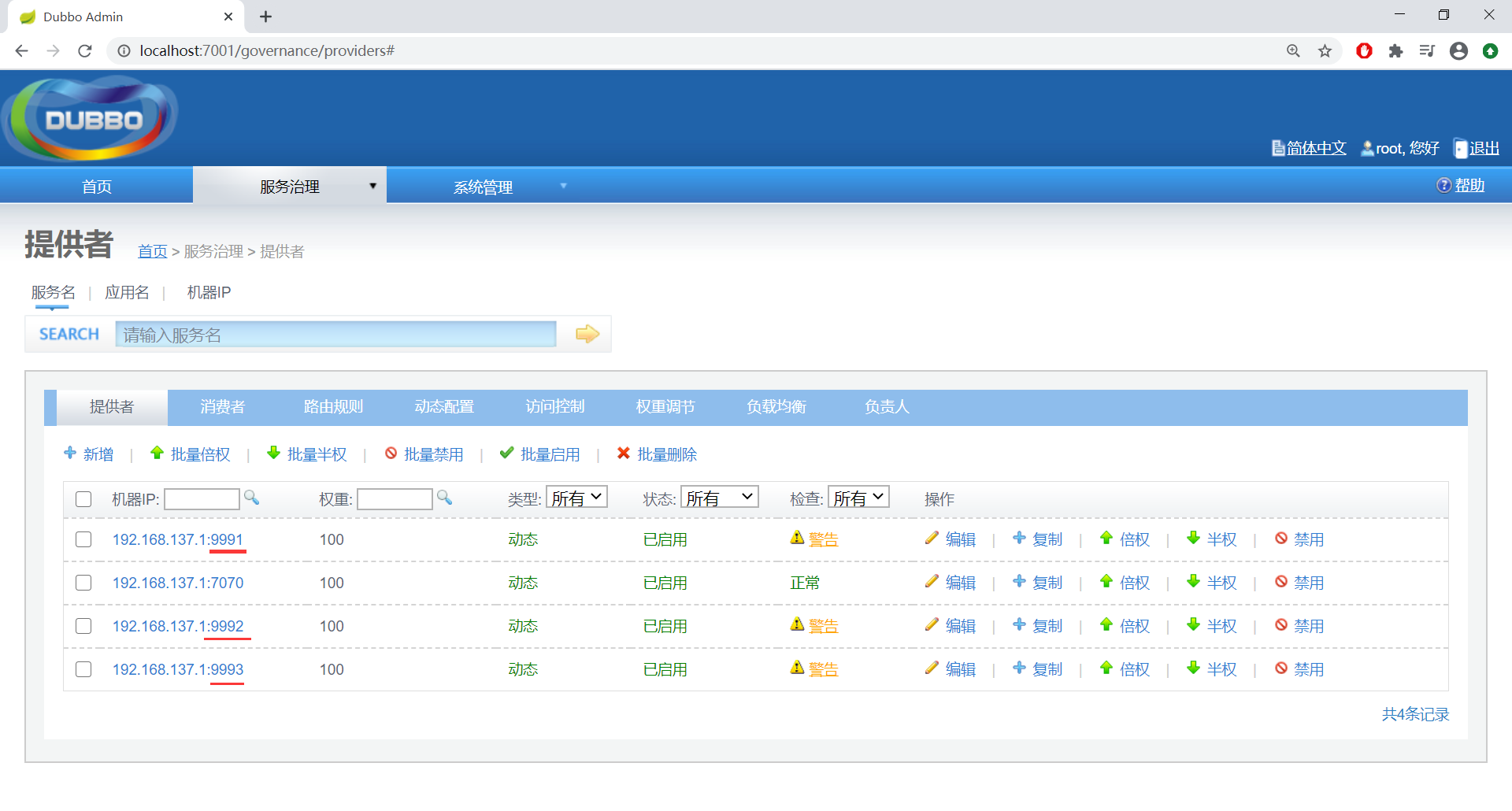1512x811 pixels.
Task: Select 应用名 search mode
Action: [127, 293]
